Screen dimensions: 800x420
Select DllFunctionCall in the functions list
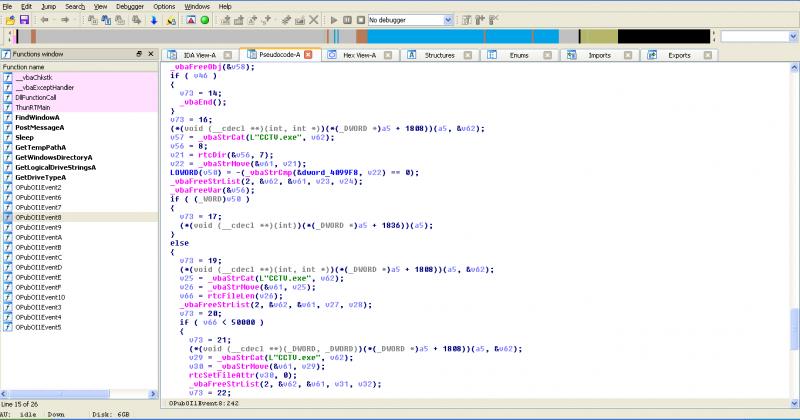pyautogui.click(x=79, y=97)
